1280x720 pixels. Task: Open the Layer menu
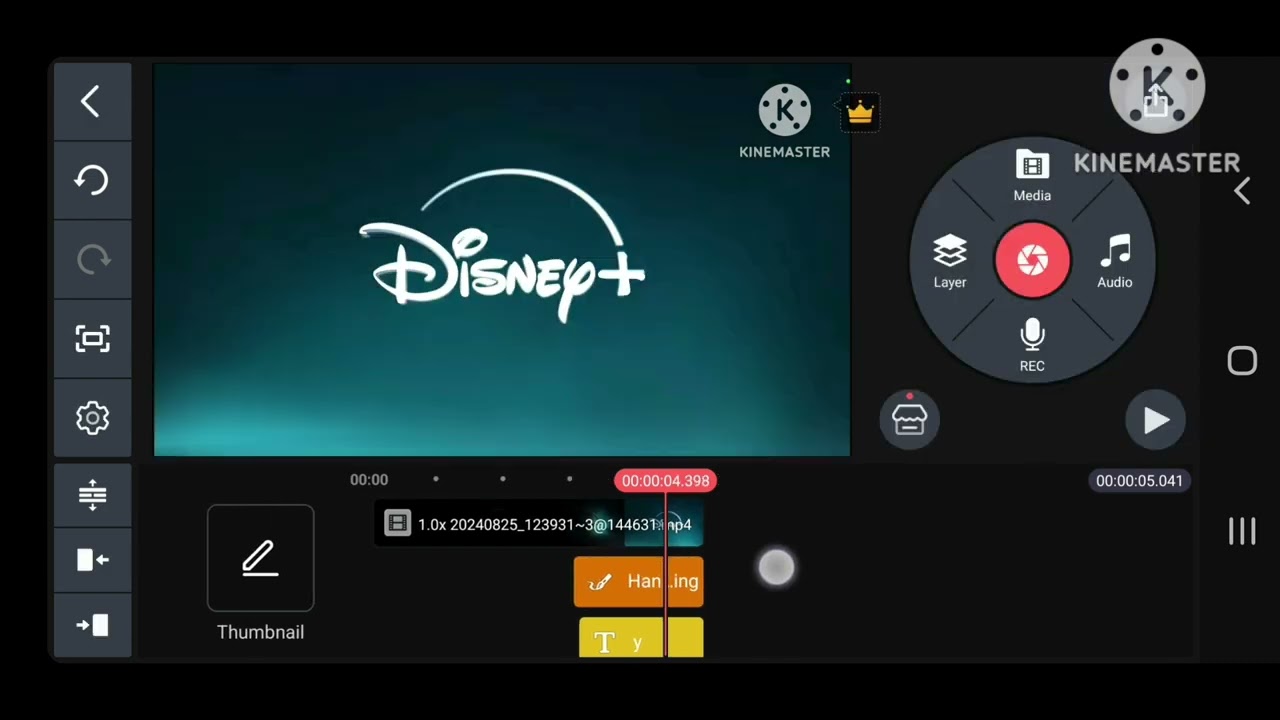point(950,262)
